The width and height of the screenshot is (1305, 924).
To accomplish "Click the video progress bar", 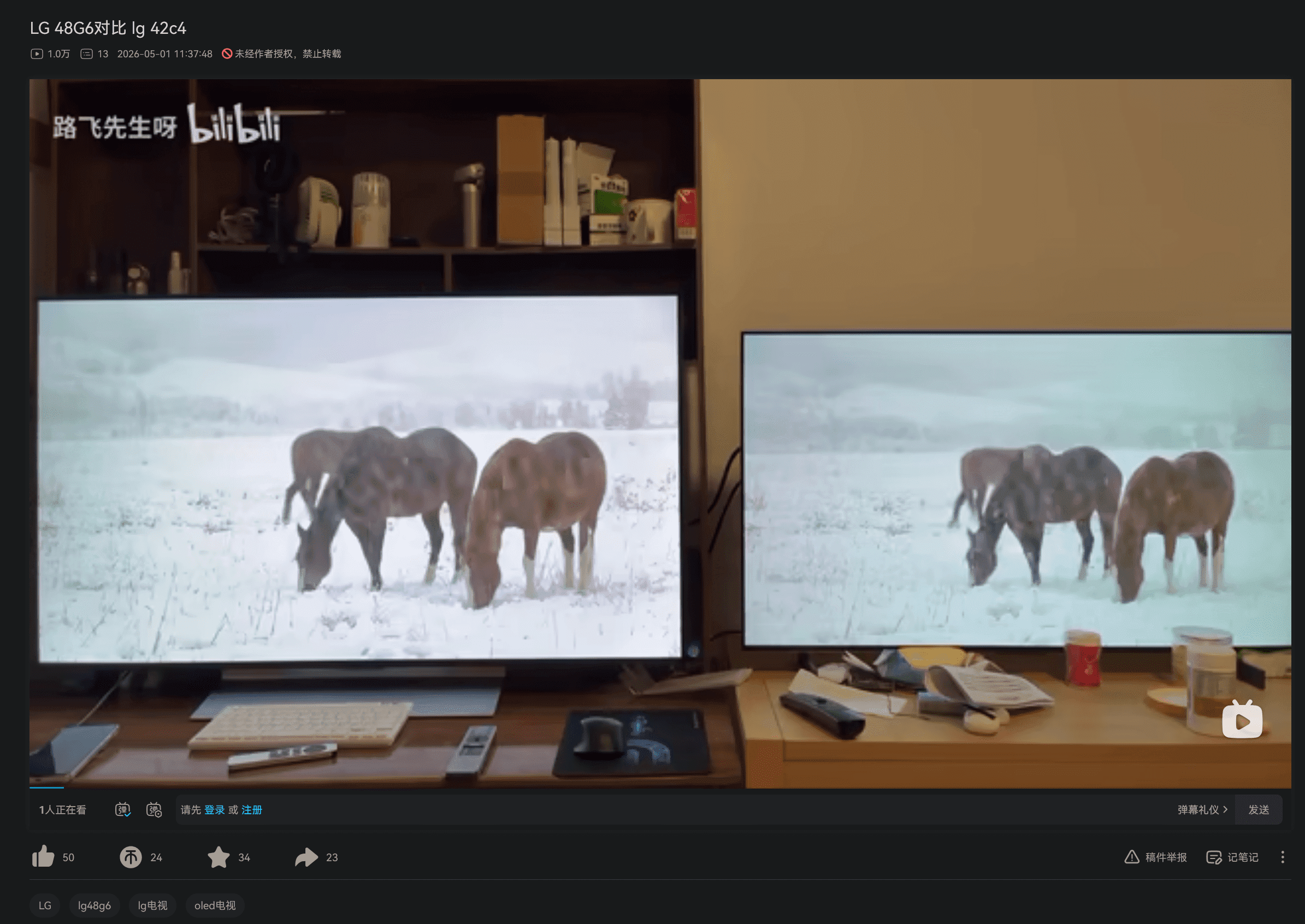I will coord(660,788).
